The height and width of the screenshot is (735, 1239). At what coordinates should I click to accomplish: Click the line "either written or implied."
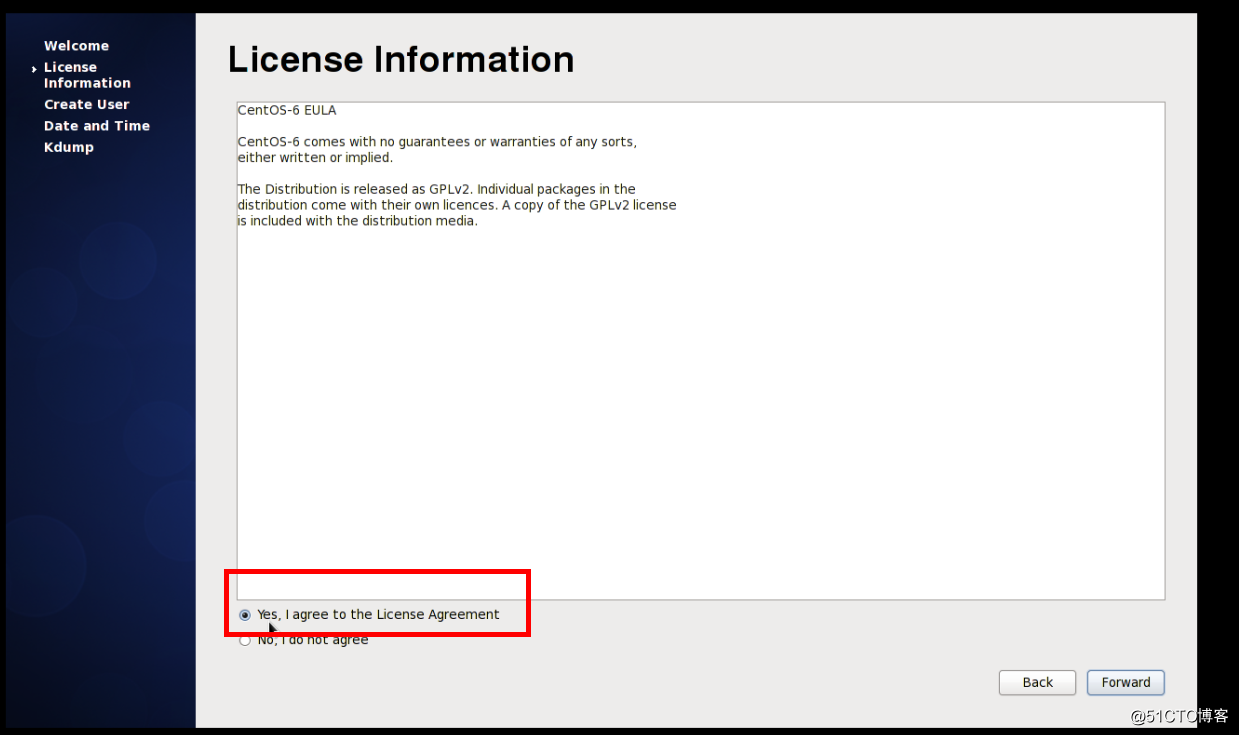(315, 157)
